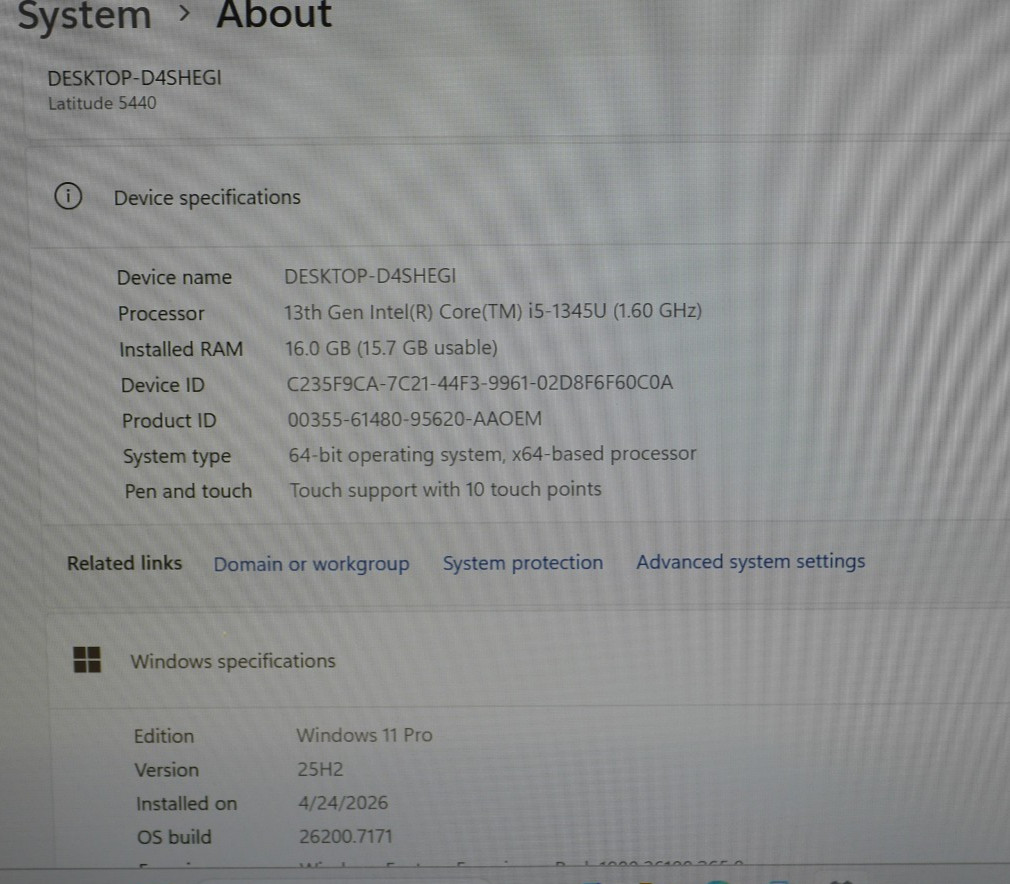
Task: Click the Windows logo icon beside Windows specifications
Action: (87, 660)
